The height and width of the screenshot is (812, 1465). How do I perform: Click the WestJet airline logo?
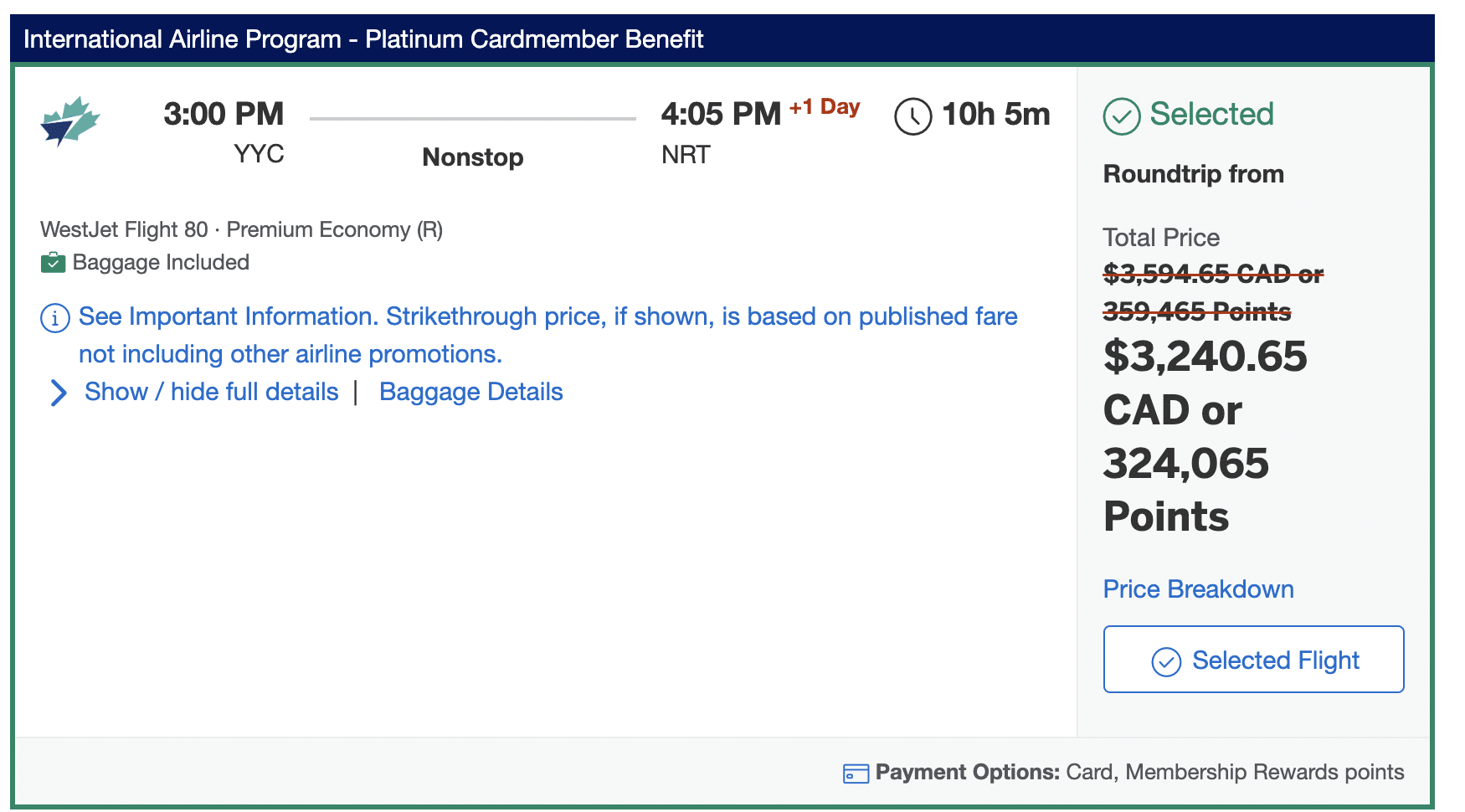69,121
